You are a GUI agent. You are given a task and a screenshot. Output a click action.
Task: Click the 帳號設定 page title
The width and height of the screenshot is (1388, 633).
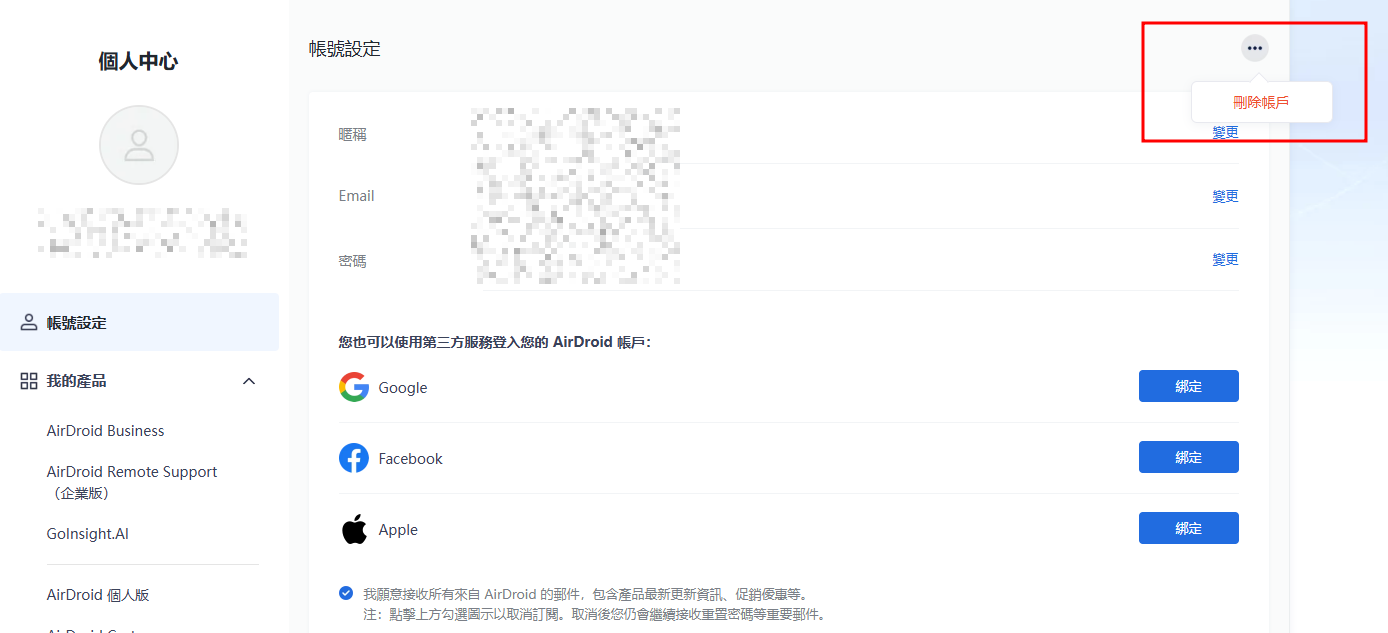point(345,48)
